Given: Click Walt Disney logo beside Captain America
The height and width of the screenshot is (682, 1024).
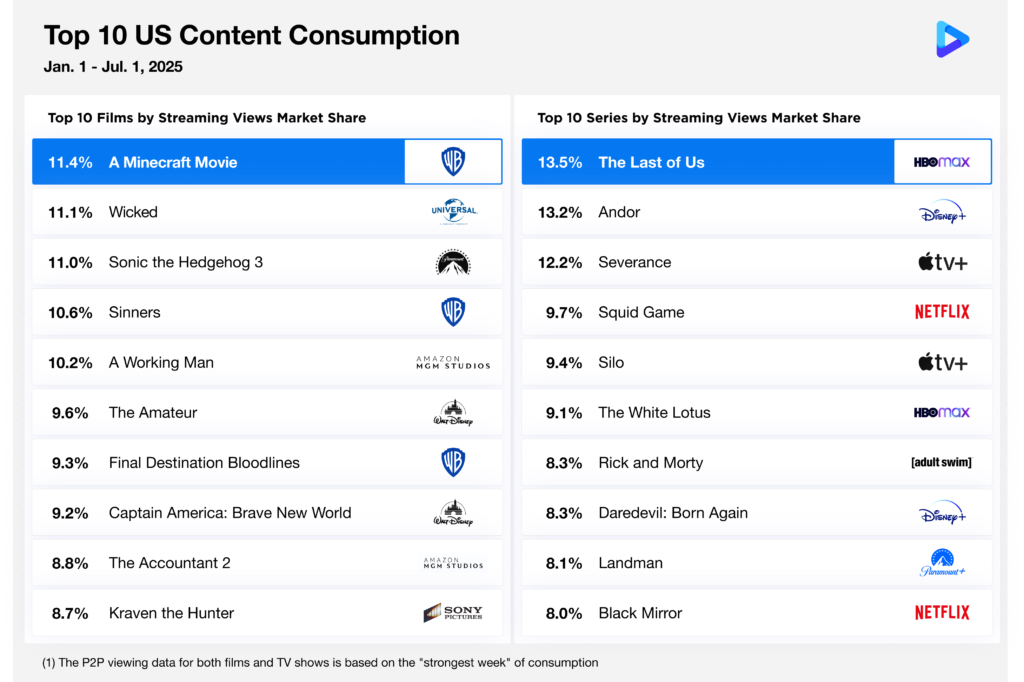Looking at the screenshot, I should tap(453, 513).
